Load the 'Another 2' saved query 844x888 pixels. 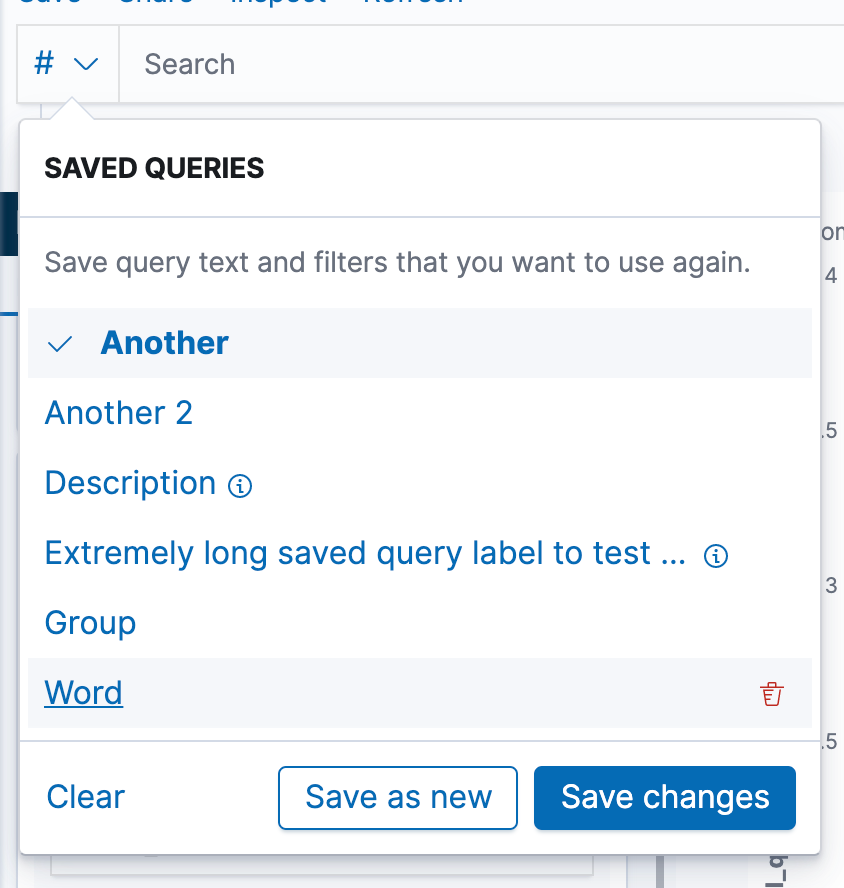[119, 413]
